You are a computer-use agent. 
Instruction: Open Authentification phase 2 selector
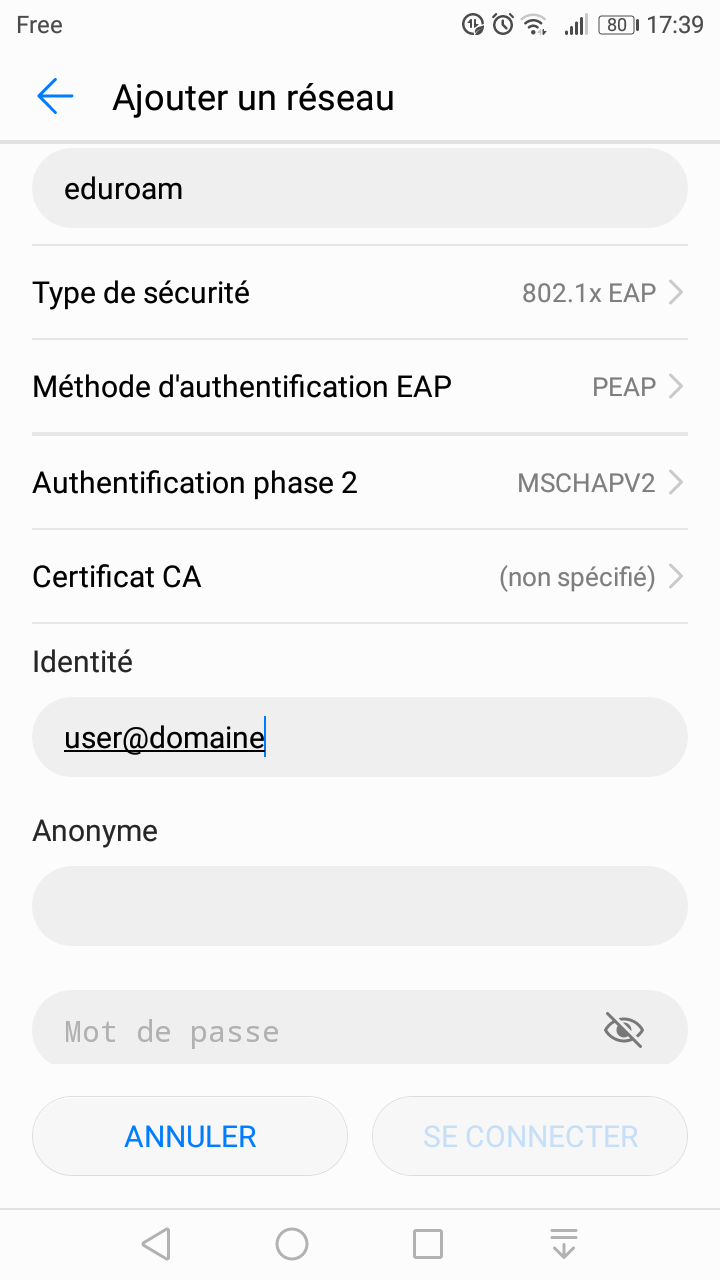coord(360,483)
